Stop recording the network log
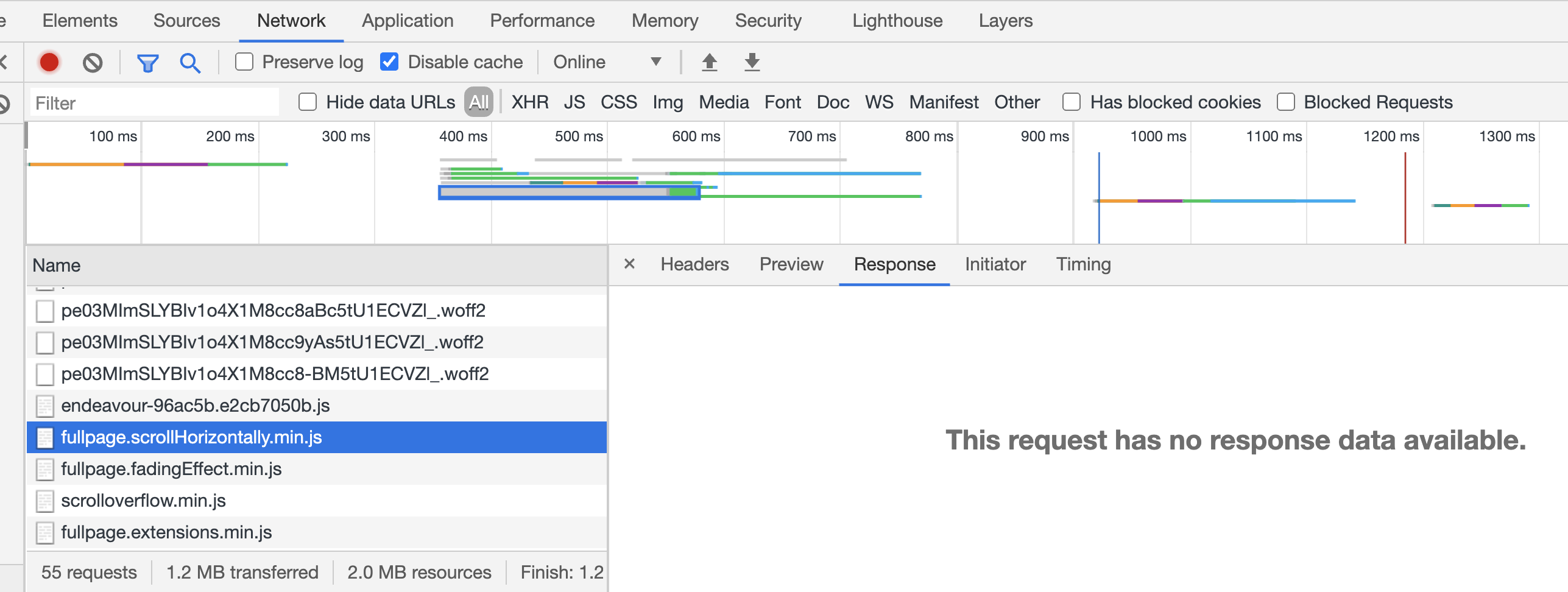This screenshot has height=592, width=1568. tap(49, 62)
